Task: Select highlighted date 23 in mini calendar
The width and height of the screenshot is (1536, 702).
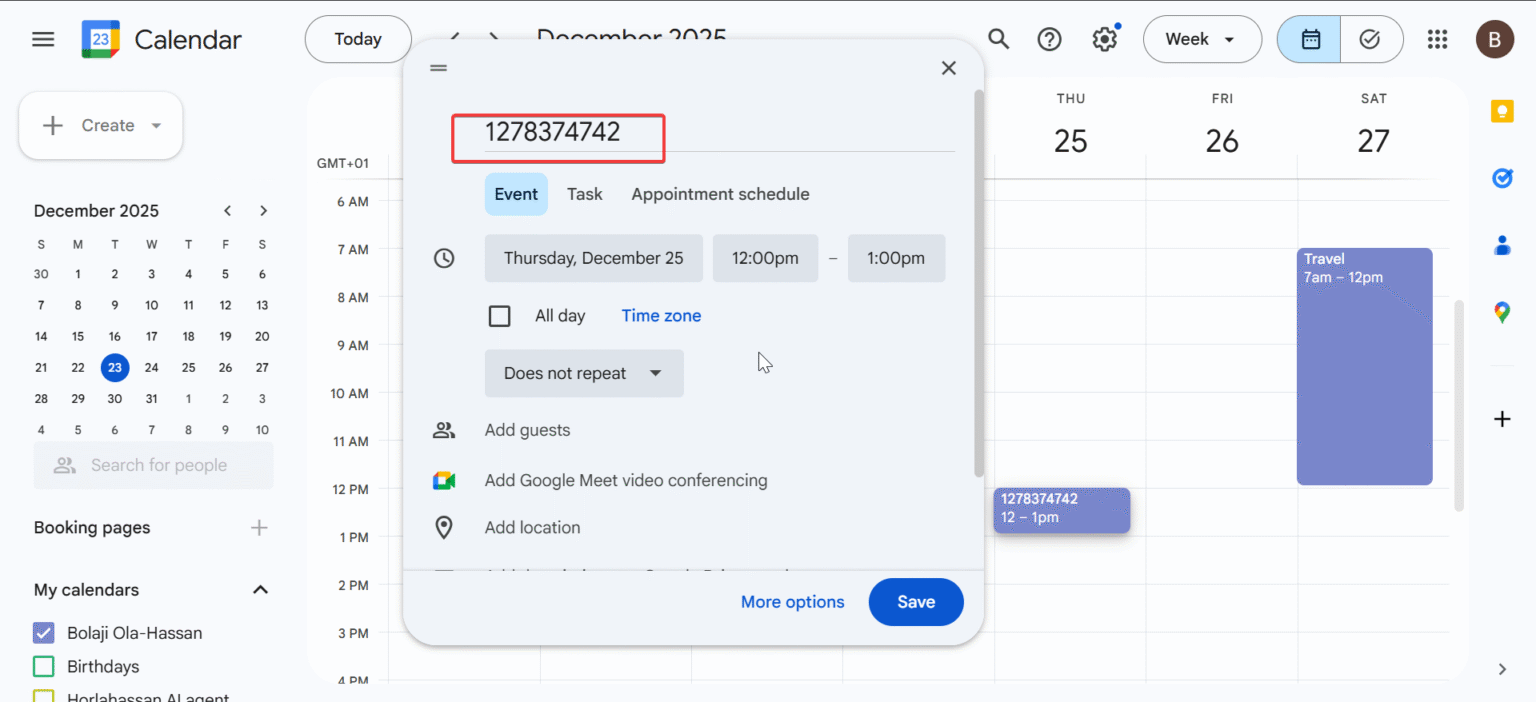Action: coord(115,367)
